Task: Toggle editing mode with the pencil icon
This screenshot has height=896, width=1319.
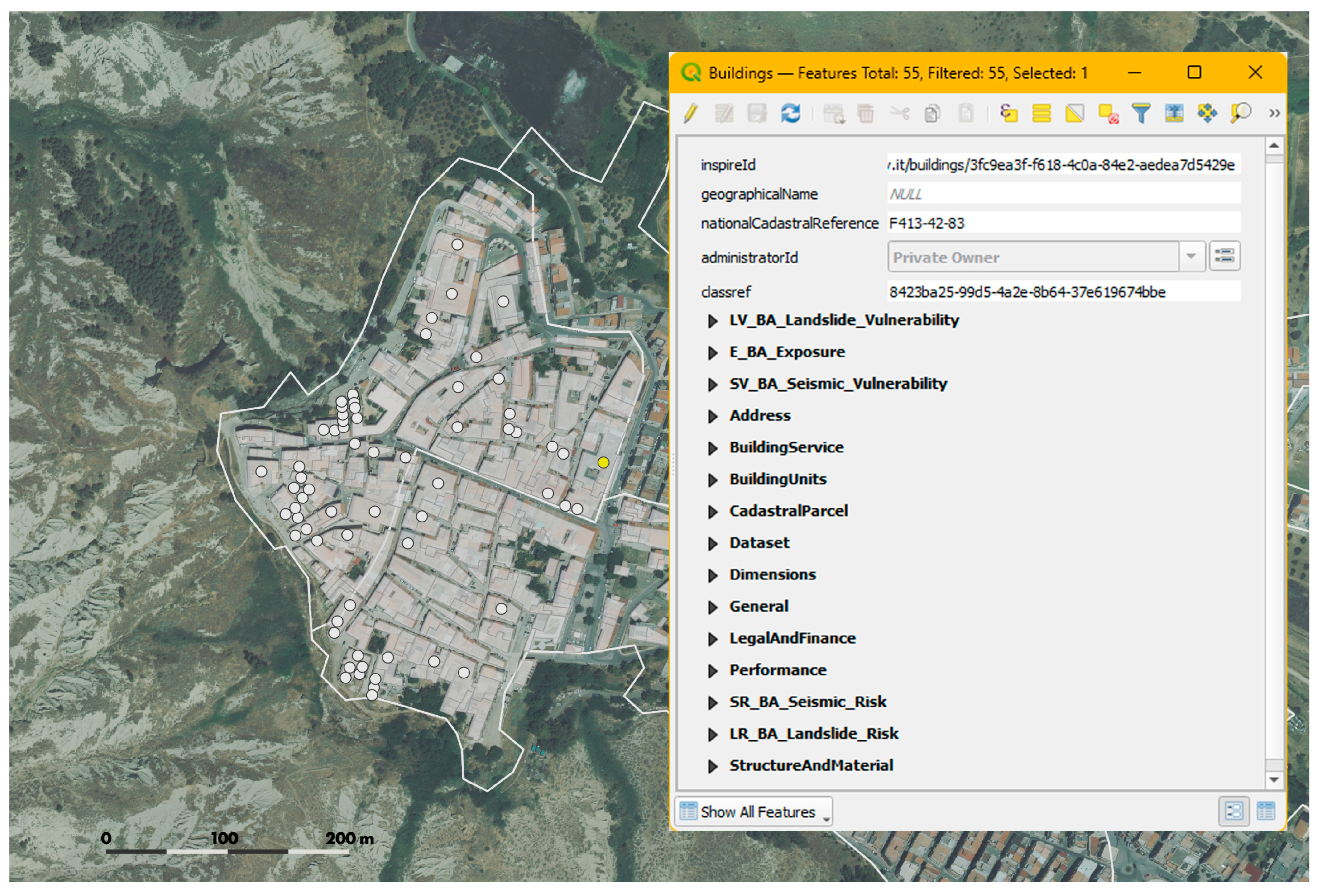Action: click(x=691, y=113)
